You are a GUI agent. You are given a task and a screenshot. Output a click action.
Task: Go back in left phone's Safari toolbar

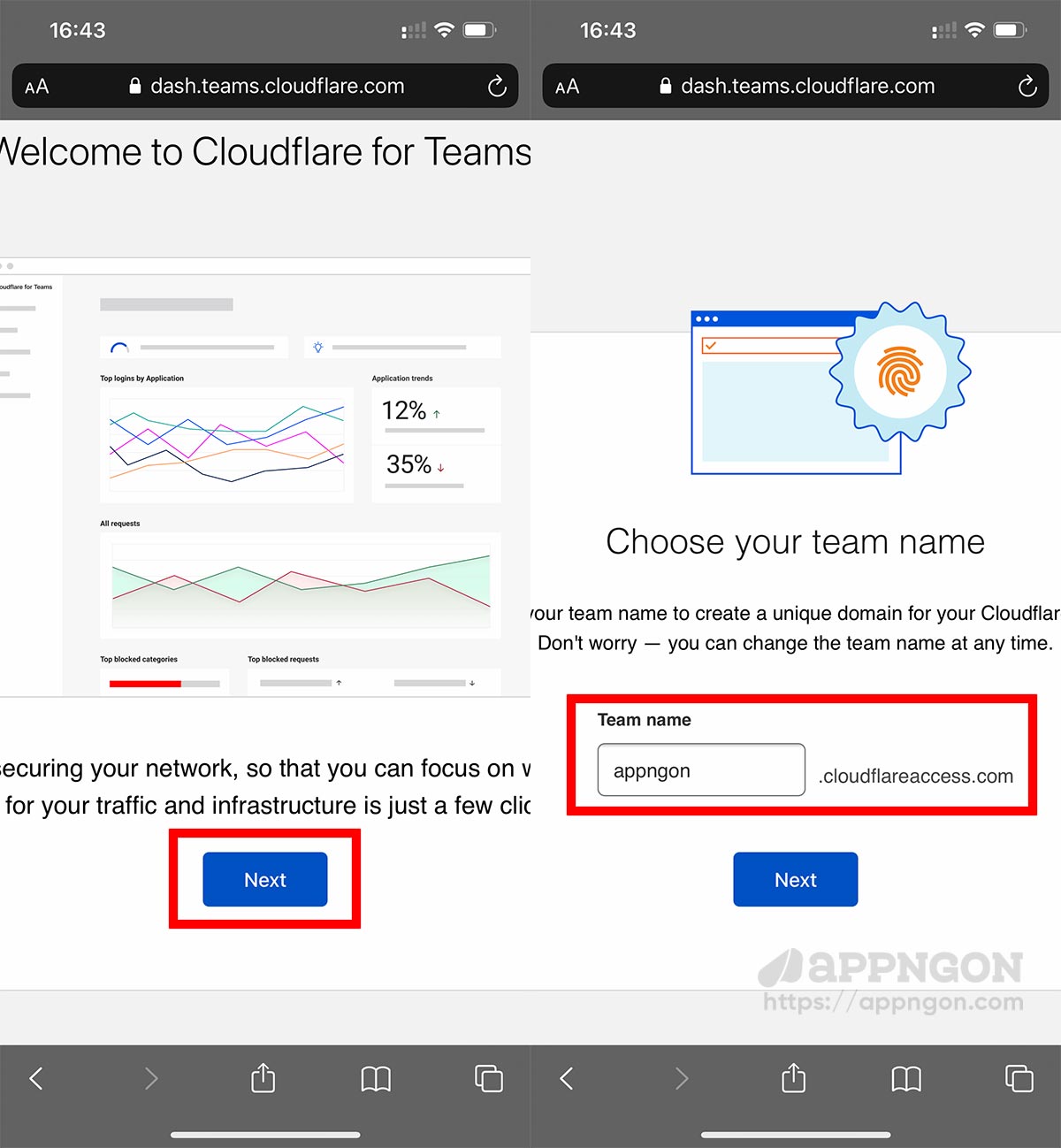[36, 1078]
